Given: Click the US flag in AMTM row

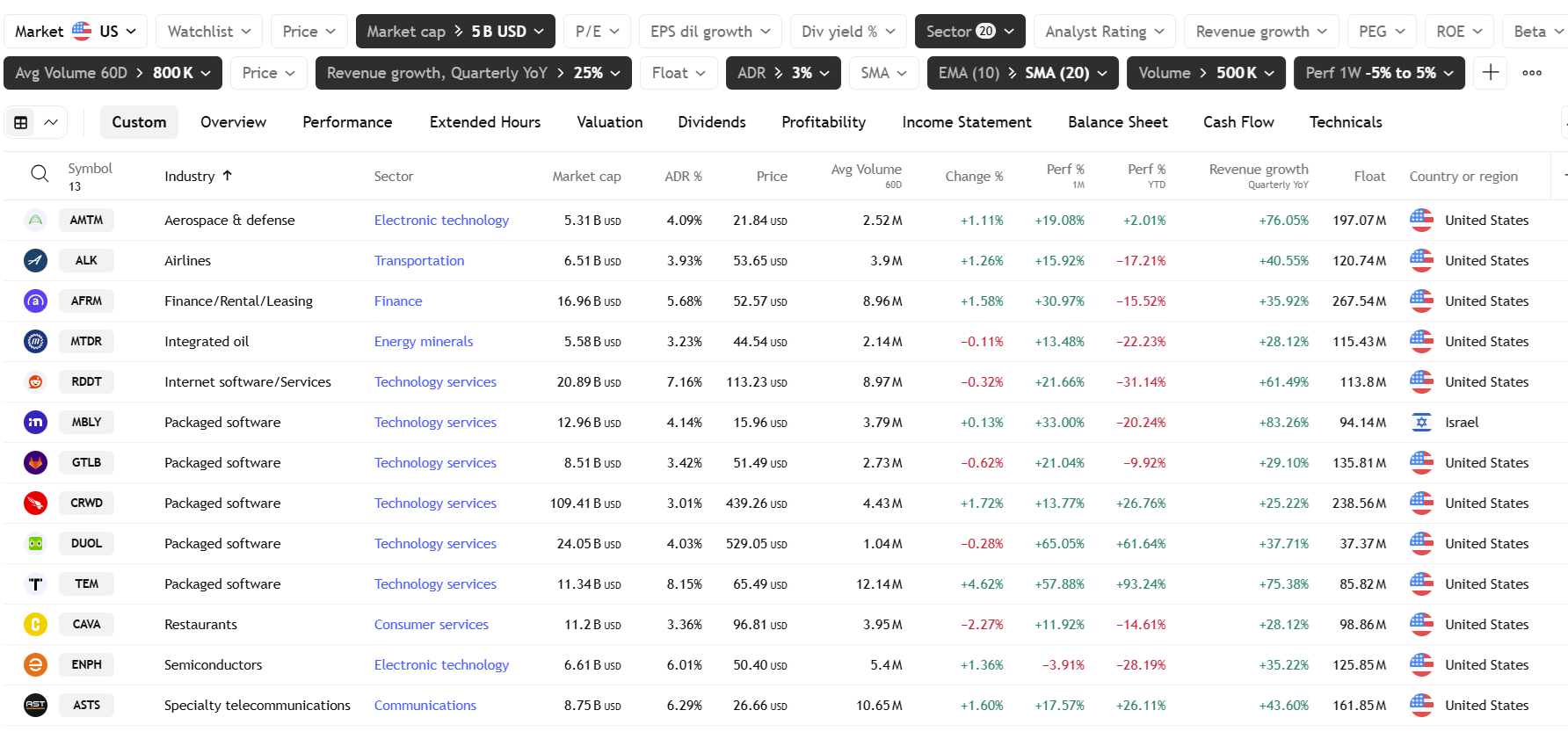Looking at the screenshot, I should click(1421, 221).
